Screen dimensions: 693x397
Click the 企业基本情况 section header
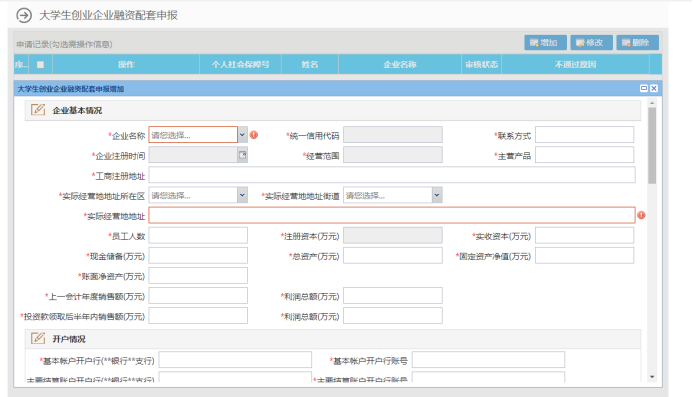tap(333, 110)
